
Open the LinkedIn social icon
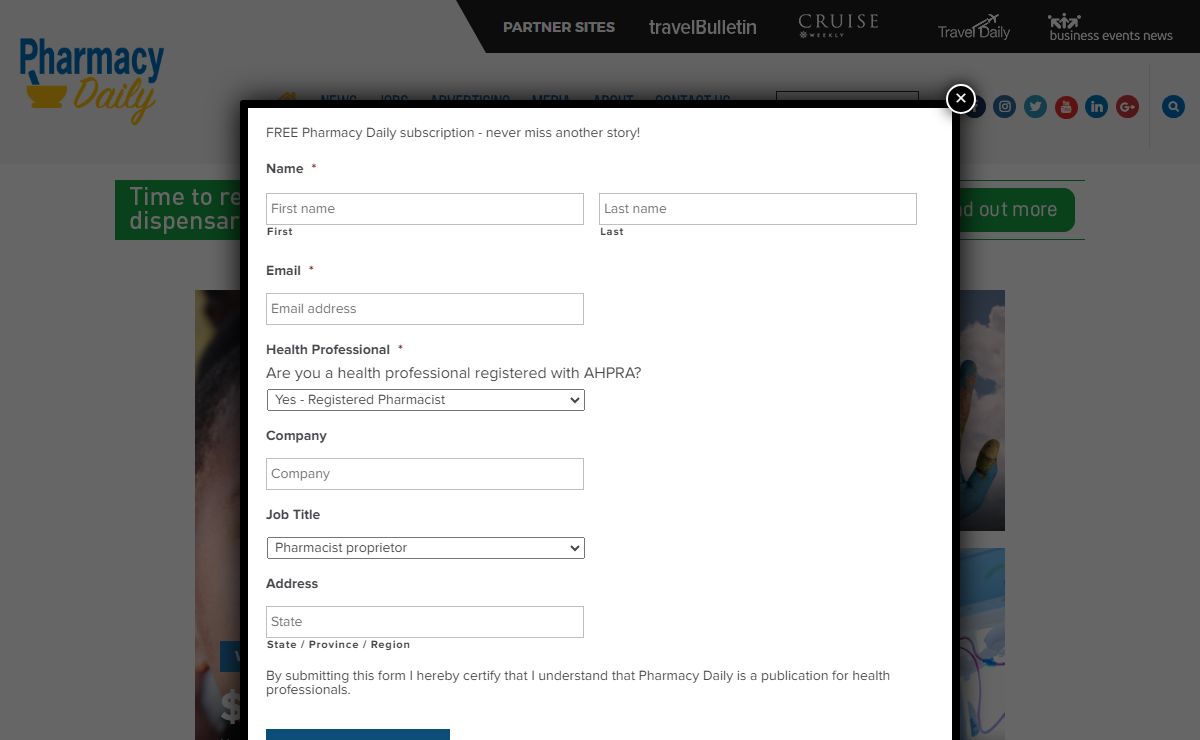point(1097,107)
